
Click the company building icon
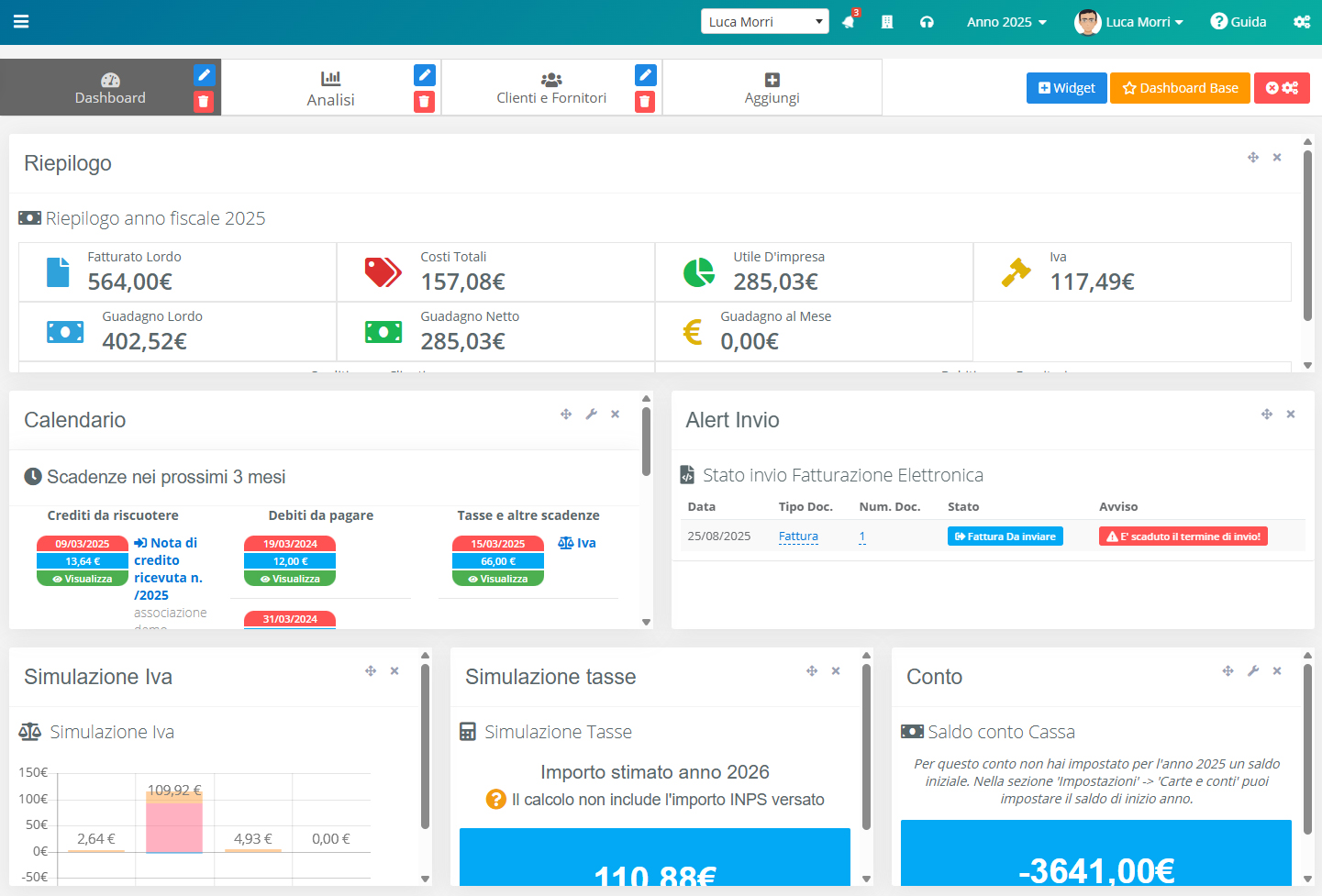click(x=887, y=22)
